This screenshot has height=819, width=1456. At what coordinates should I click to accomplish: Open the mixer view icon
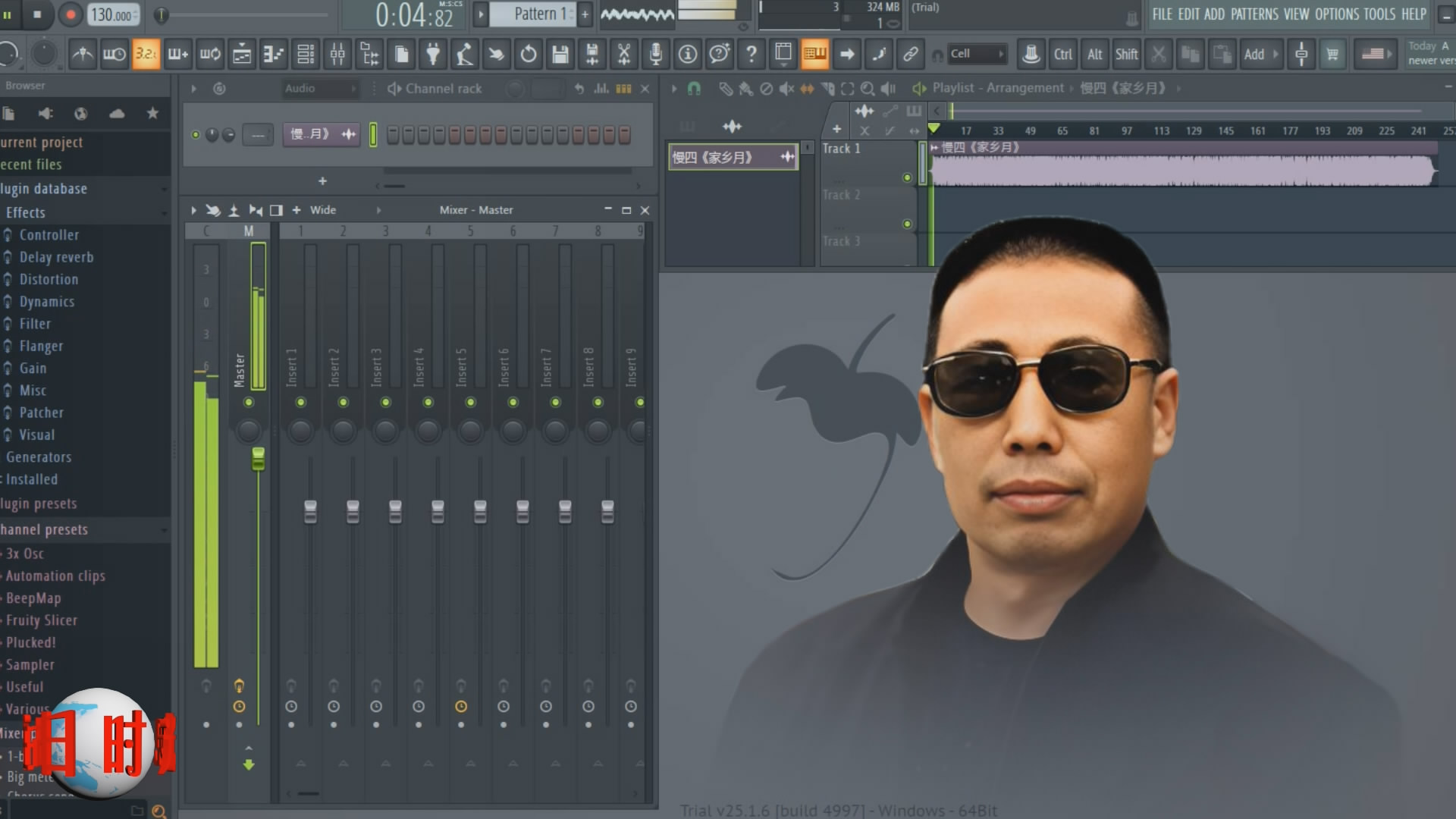(337, 54)
